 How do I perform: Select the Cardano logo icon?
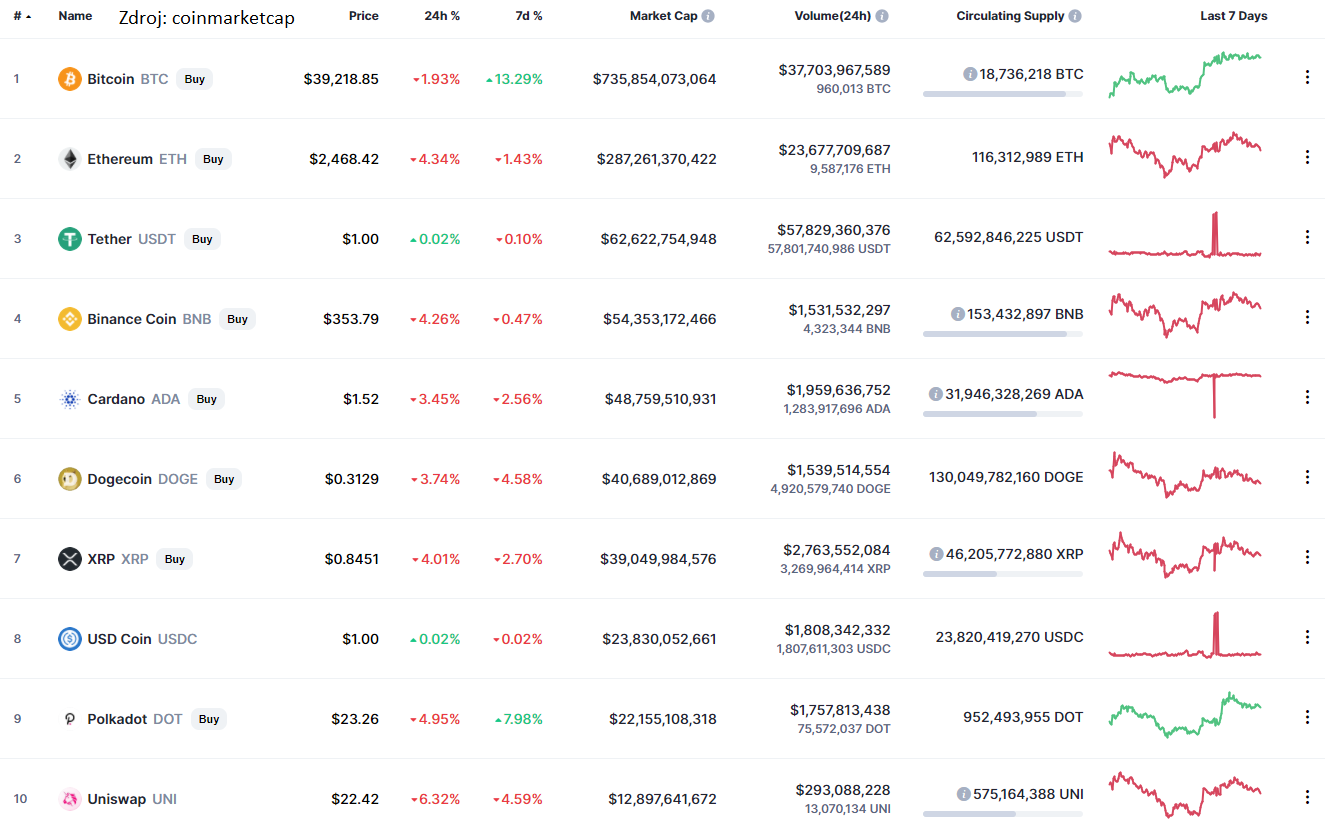pos(68,398)
